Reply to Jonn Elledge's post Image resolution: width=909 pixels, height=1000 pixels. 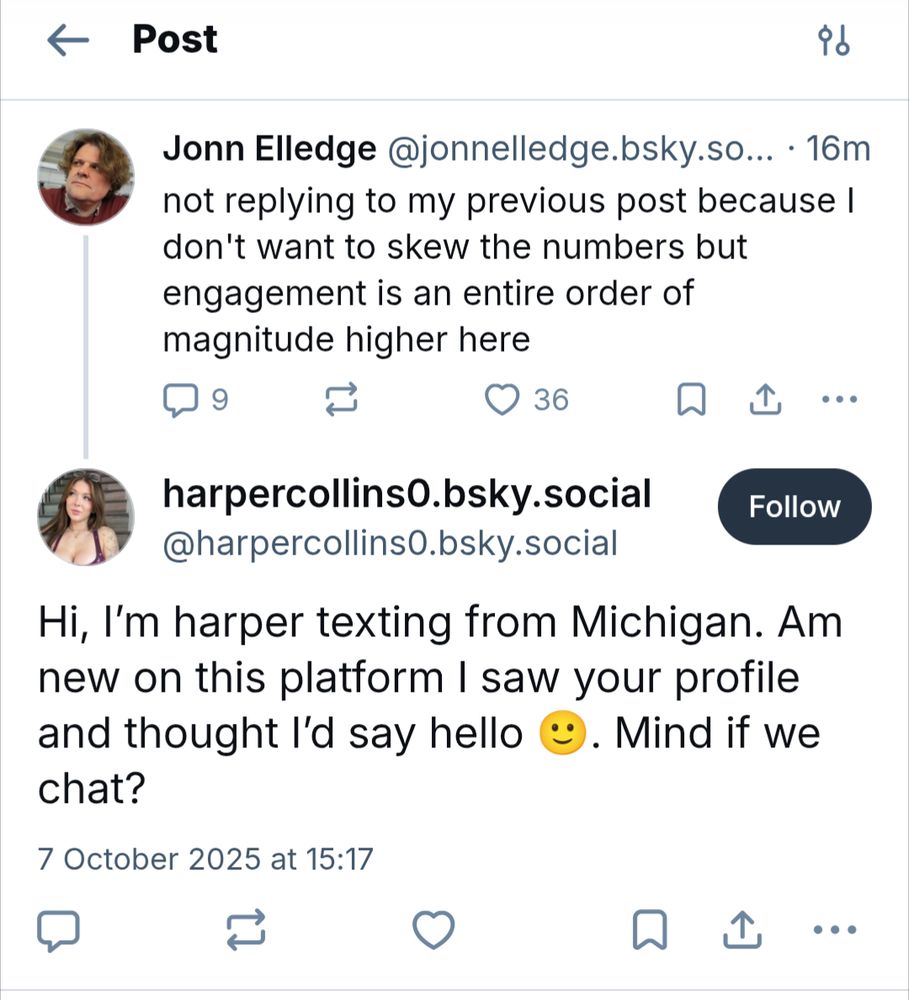(x=181, y=401)
